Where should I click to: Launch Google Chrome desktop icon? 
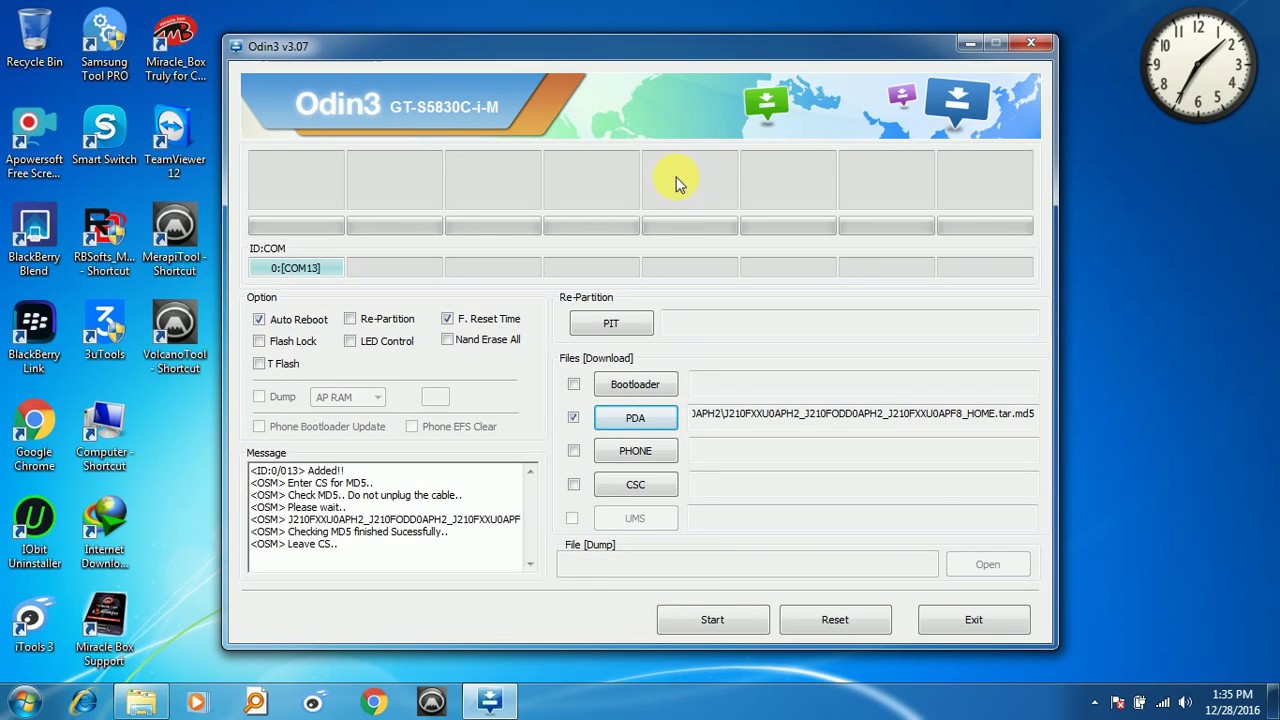pos(34,436)
